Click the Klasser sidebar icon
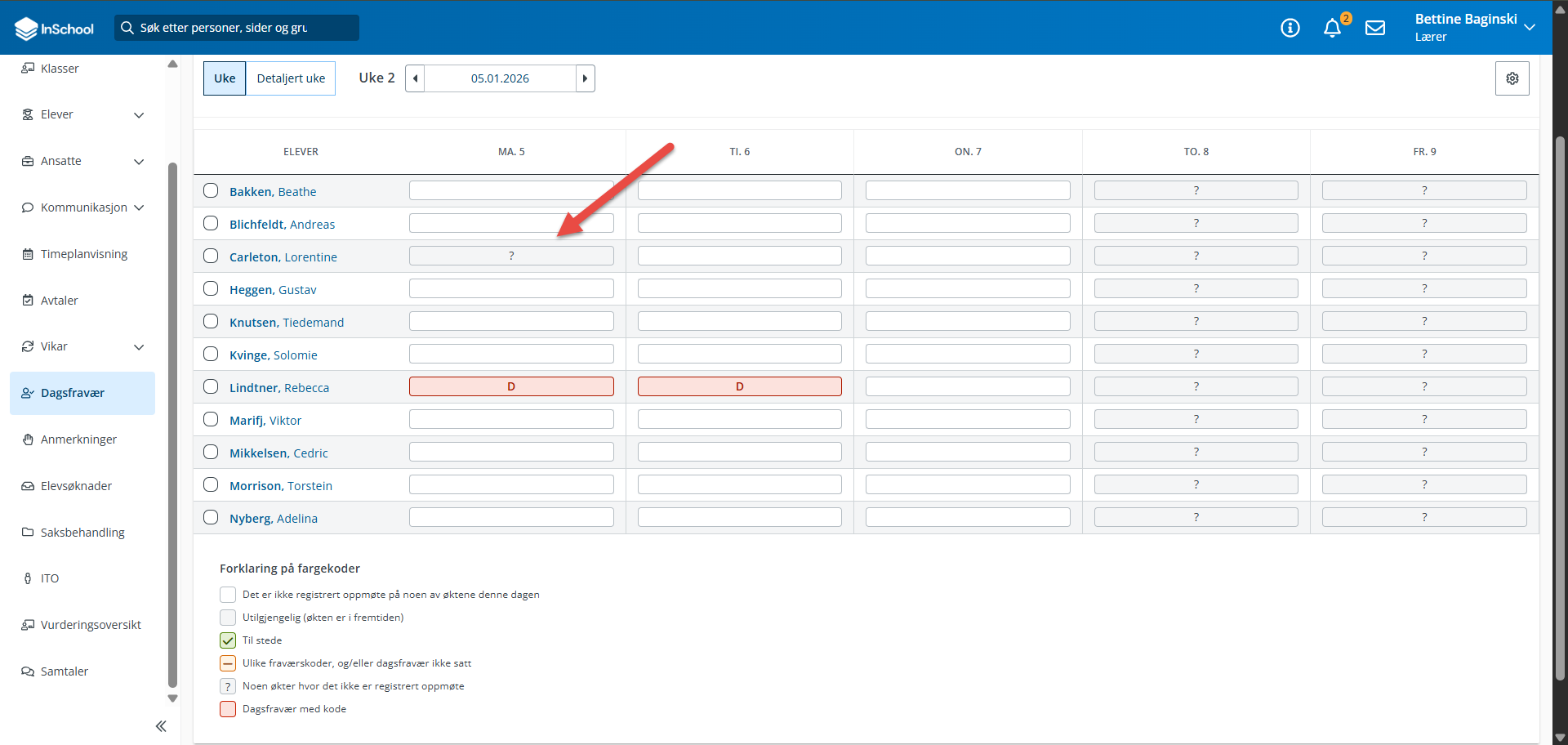The width and height of the screenshot is (1568, 745). [28, 69]
